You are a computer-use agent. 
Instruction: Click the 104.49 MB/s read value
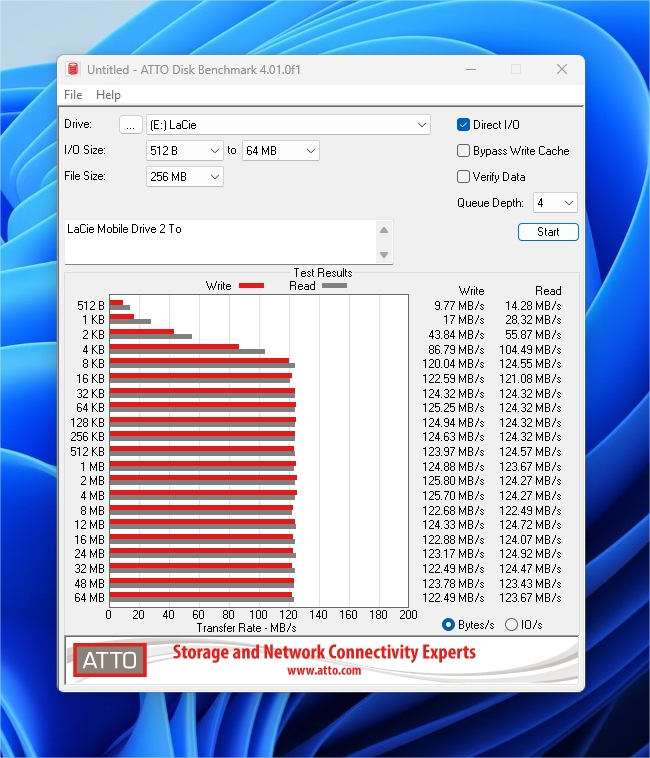[x=530, y=350]
